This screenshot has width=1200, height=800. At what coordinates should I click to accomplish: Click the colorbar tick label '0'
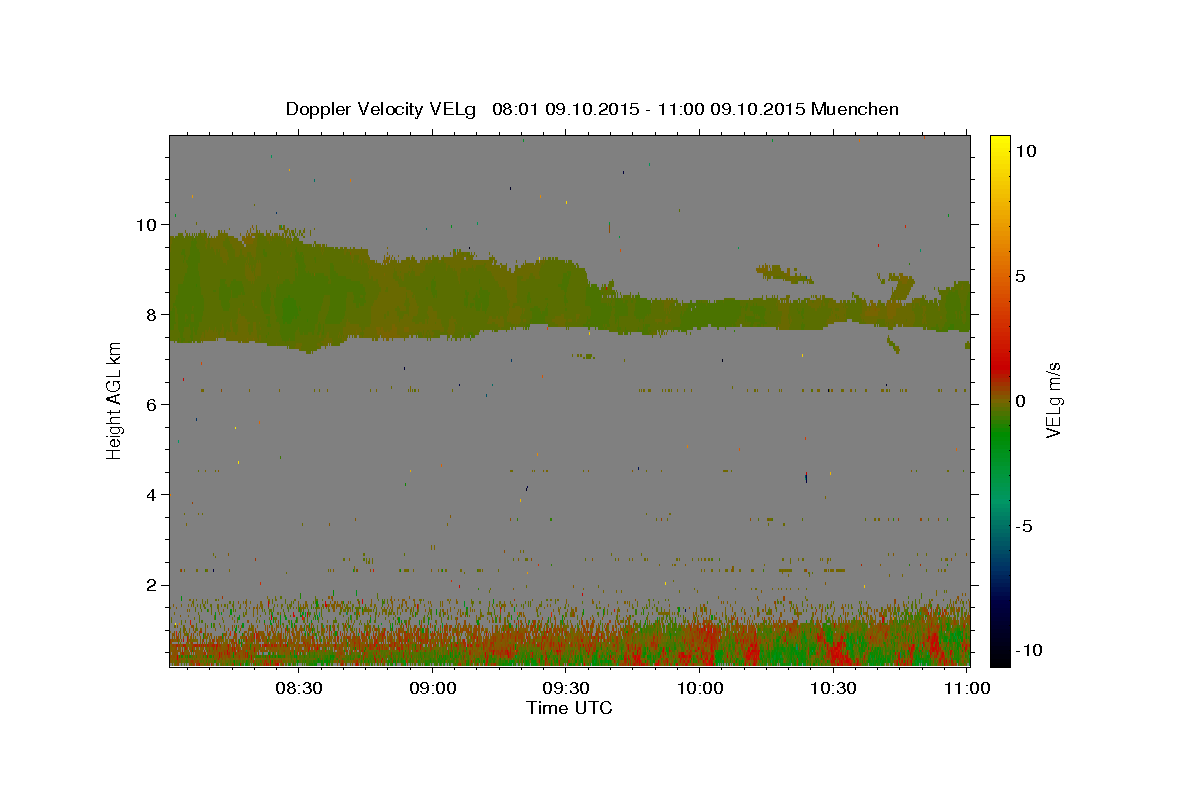coord(1021,401)
